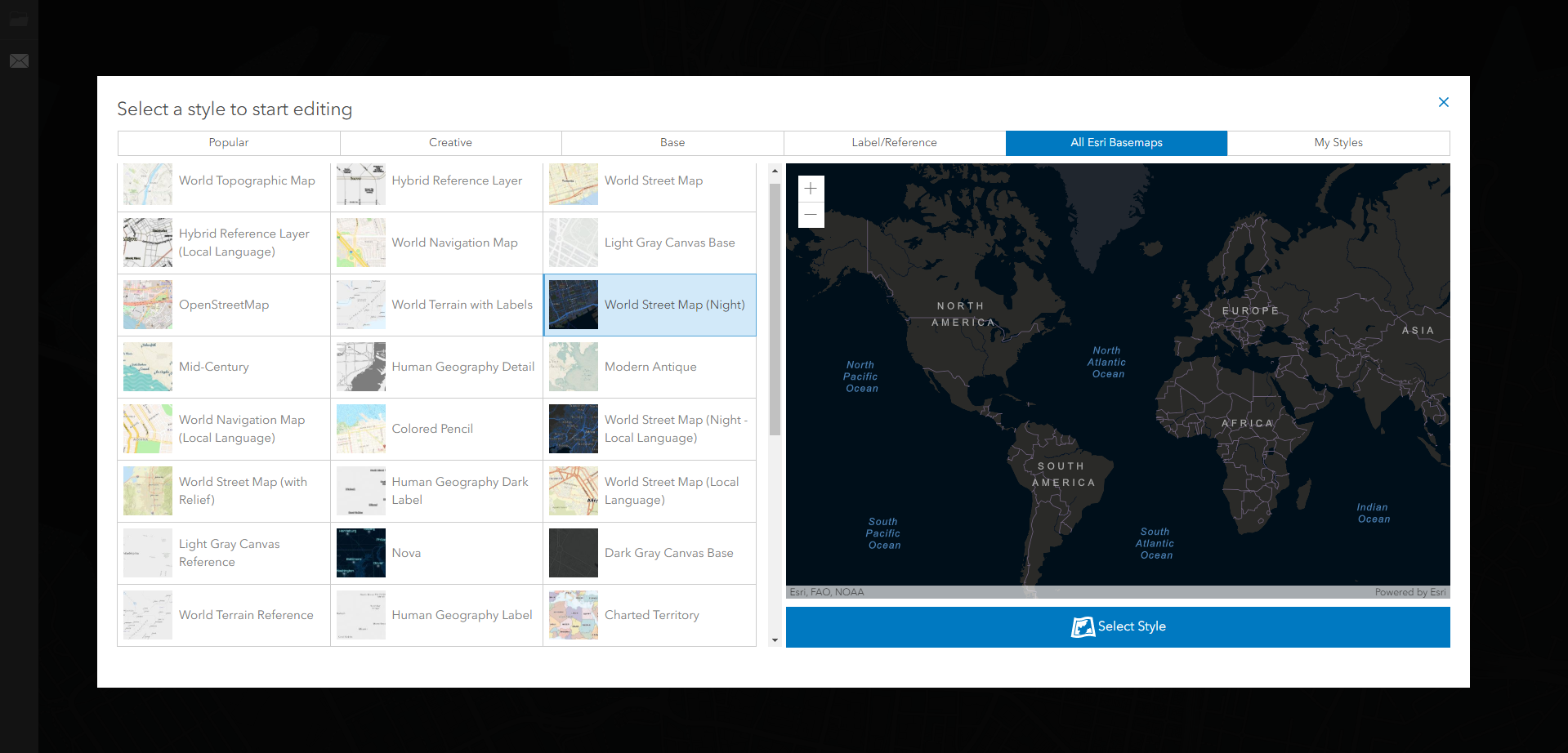Image resolution: width=1568 pixels, height=753 pixels.
Task: Click World Navigation Map (Local Language) thumbnail
Action: (x=148, y=429)
